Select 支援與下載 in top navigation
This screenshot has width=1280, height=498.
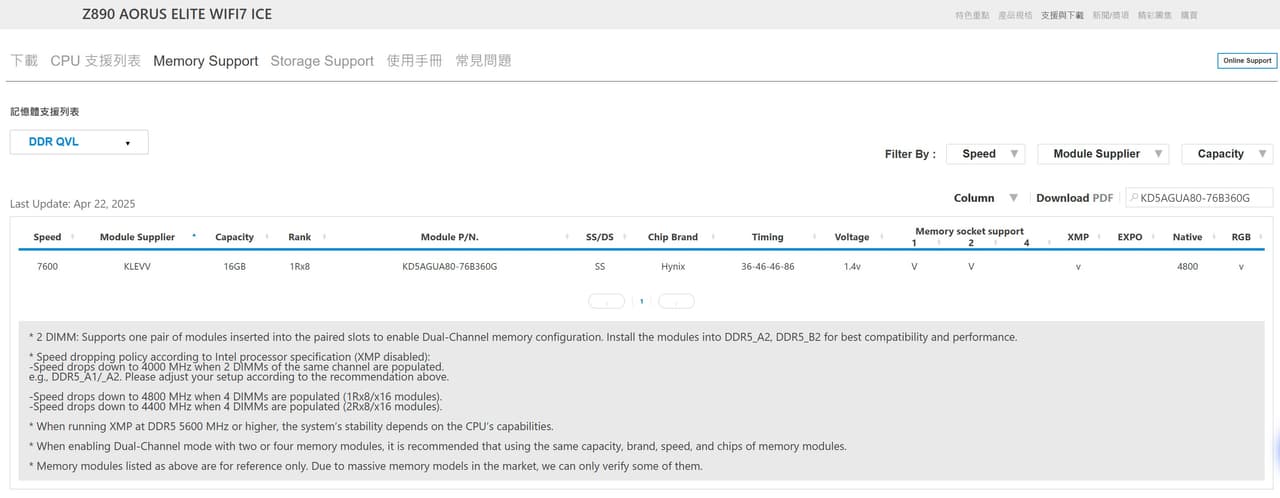tap(1061, 15)
